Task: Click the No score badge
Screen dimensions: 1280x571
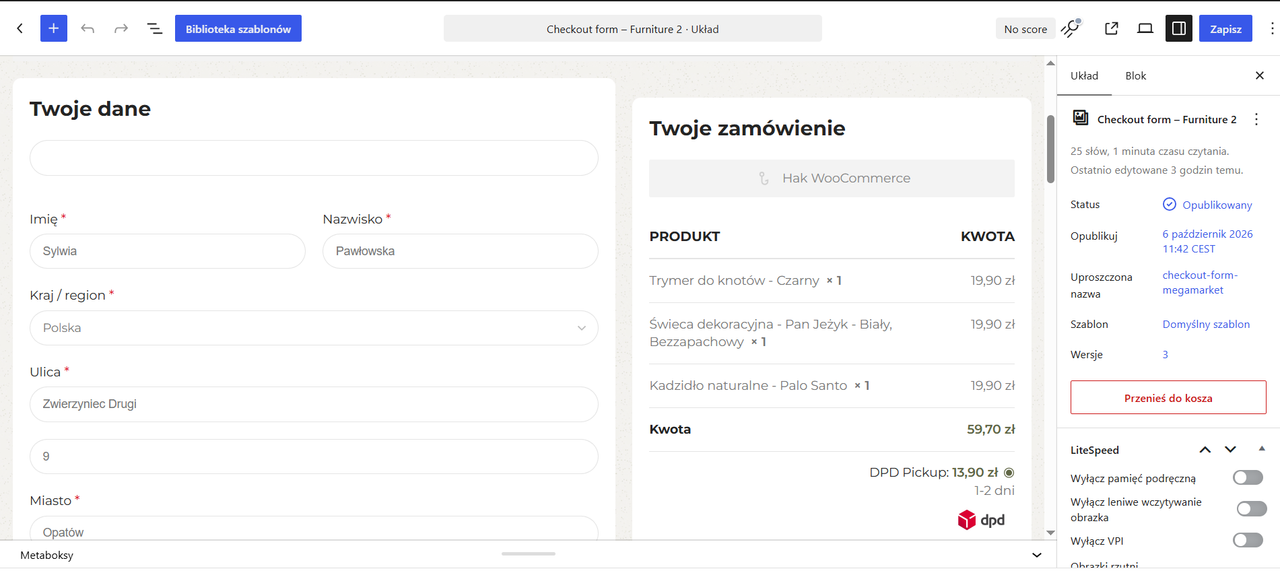Action: [1026, 29]
